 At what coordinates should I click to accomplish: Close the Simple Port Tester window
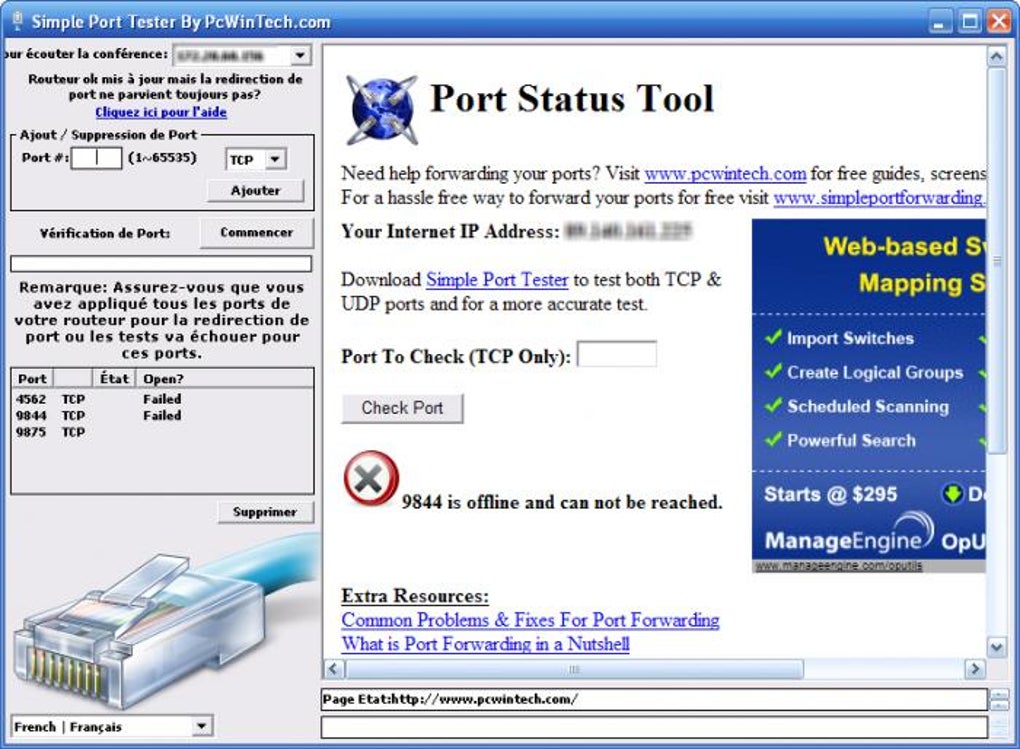(x=999, y=21)
